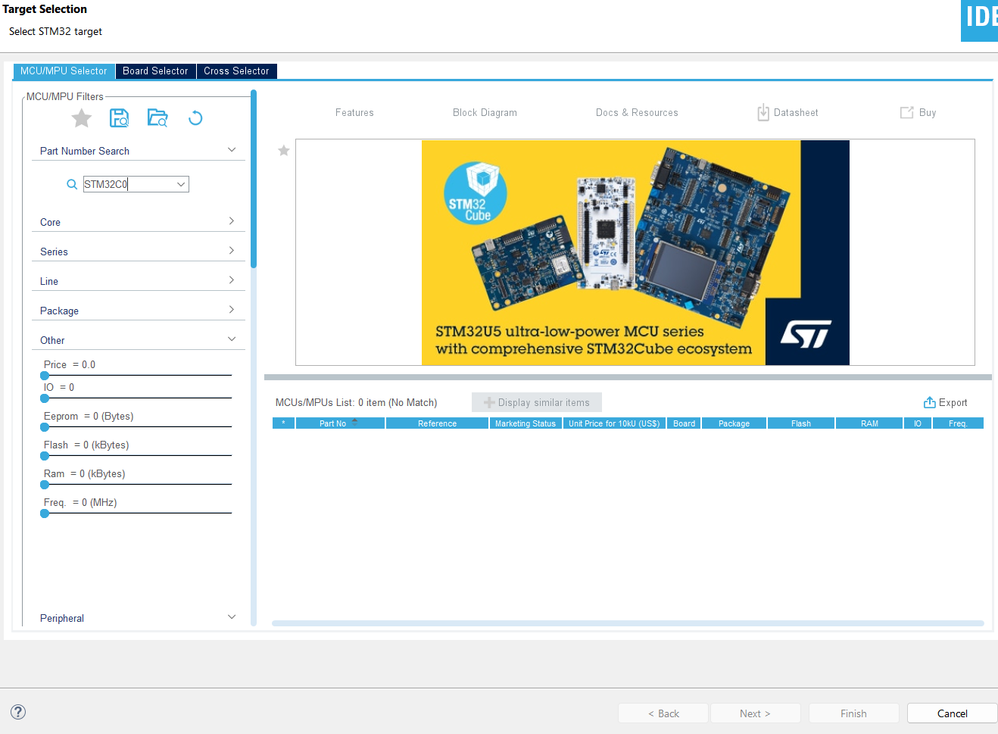Screen dimensions: 998x734
Task: Click the Finish button
Action: (x=854, y=714)
